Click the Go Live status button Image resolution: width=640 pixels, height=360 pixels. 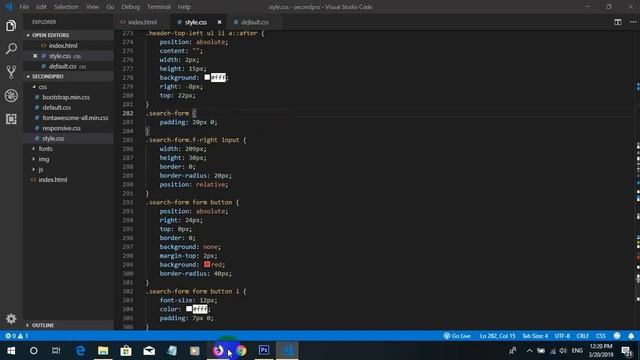(457, 336)
